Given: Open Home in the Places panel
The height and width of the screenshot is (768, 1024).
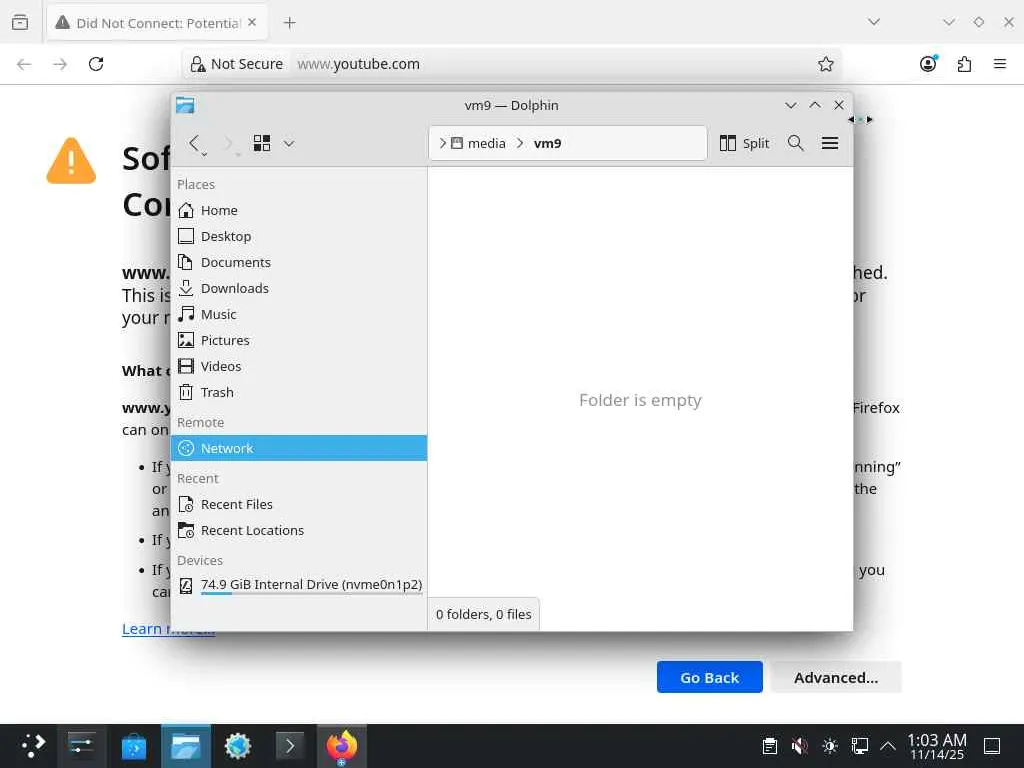Looking at the screenshot, I should (x=299, y=210).
